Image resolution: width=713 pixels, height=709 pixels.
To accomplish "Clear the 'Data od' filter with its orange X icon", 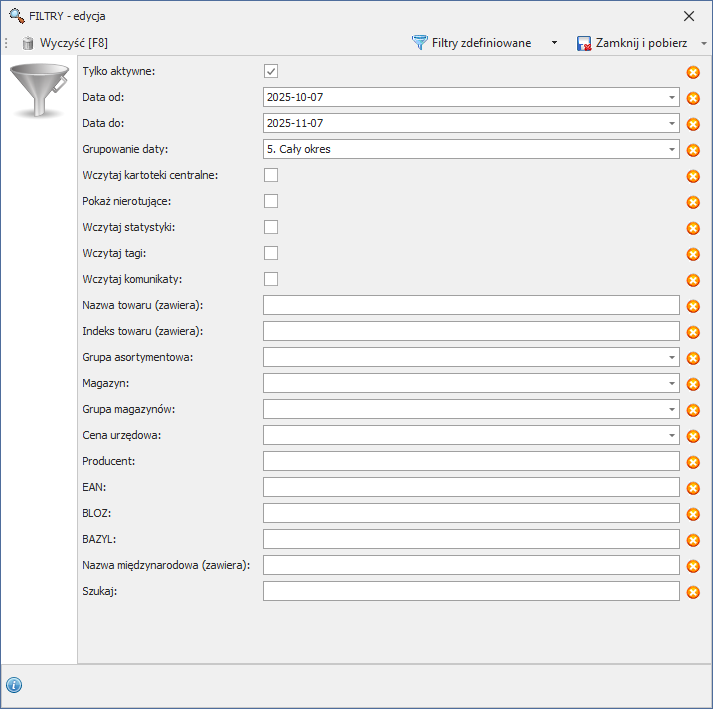I will (x=693, y=98).
